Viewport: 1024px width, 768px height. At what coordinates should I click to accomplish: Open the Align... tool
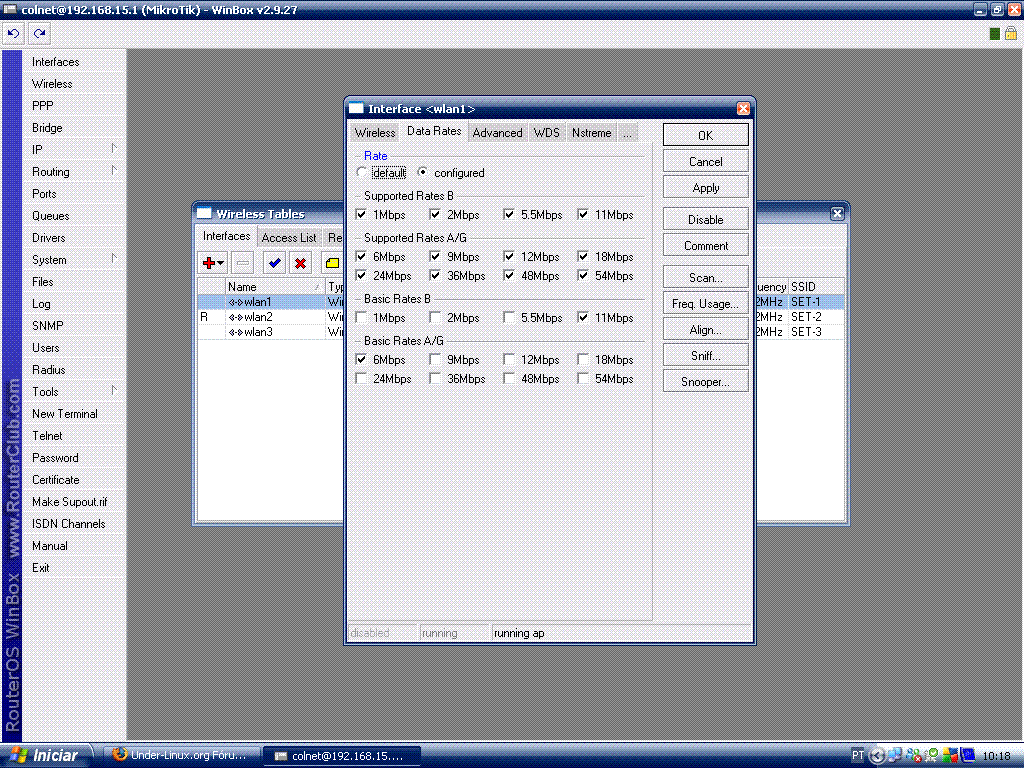click(705, 330)
